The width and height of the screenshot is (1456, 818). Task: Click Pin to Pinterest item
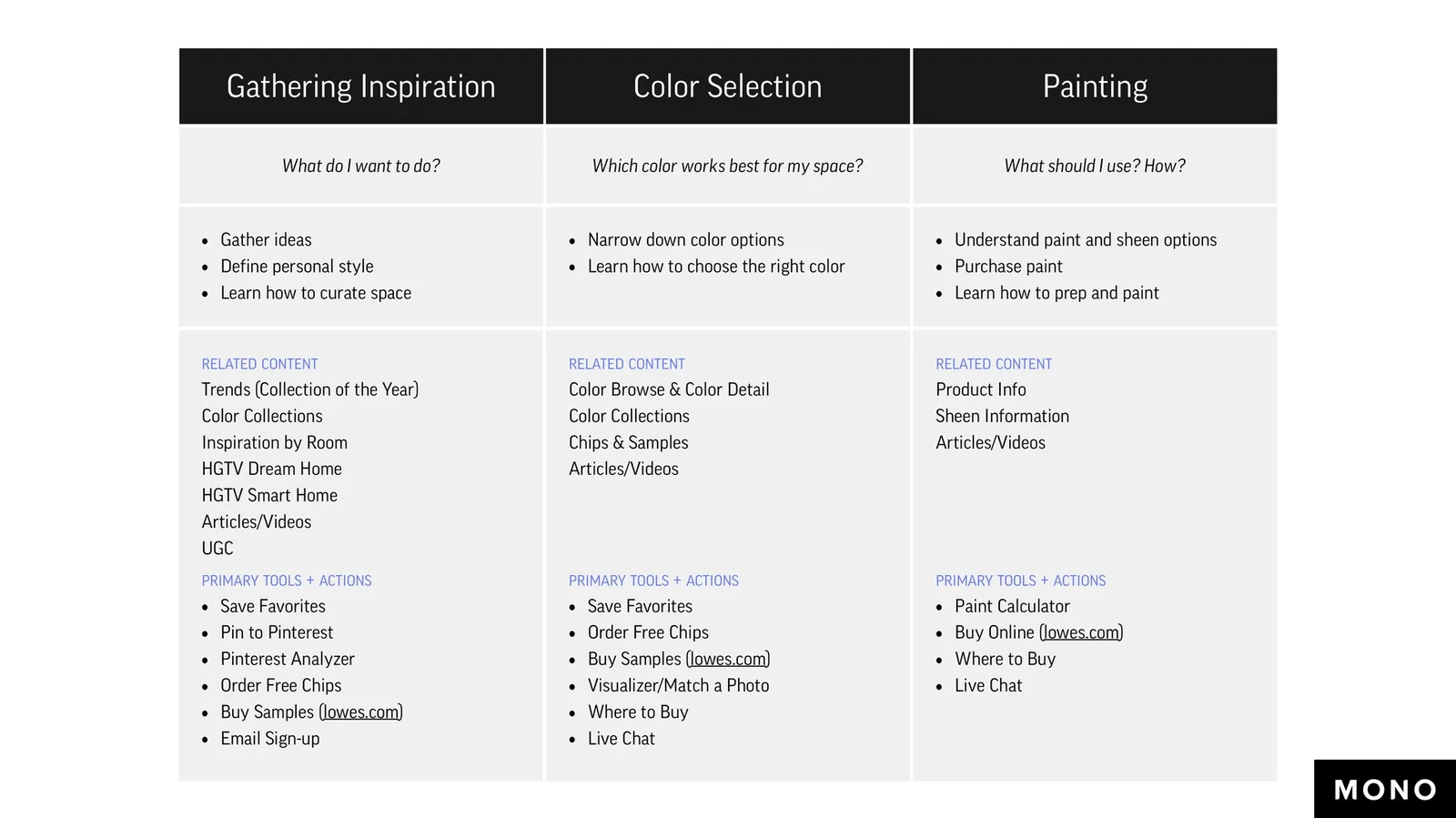coord(277,632)
